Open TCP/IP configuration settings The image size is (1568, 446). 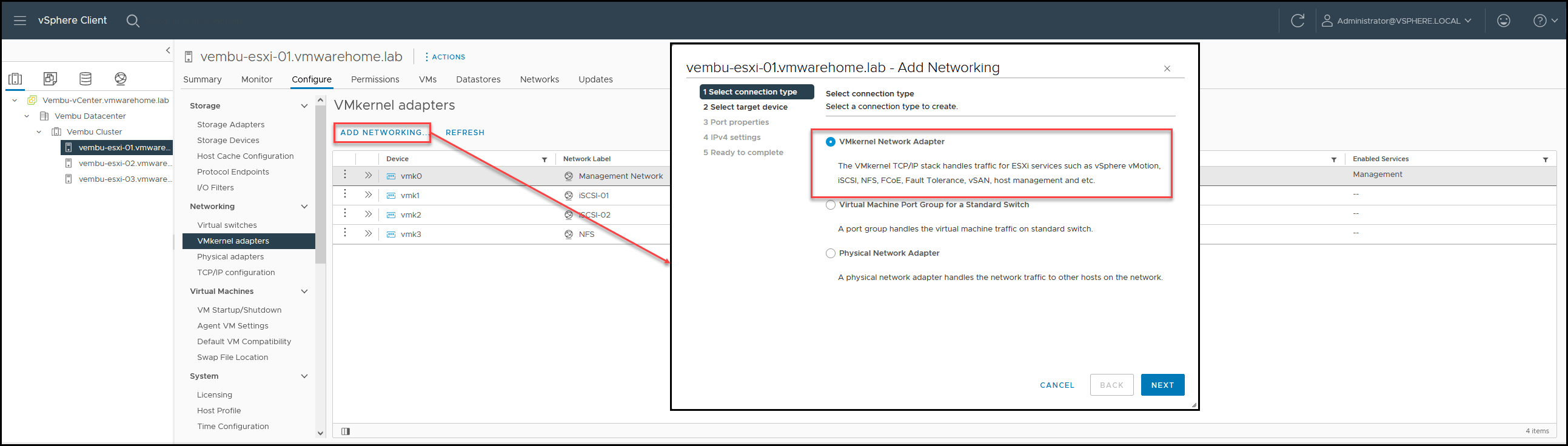[x=236, y=273]
